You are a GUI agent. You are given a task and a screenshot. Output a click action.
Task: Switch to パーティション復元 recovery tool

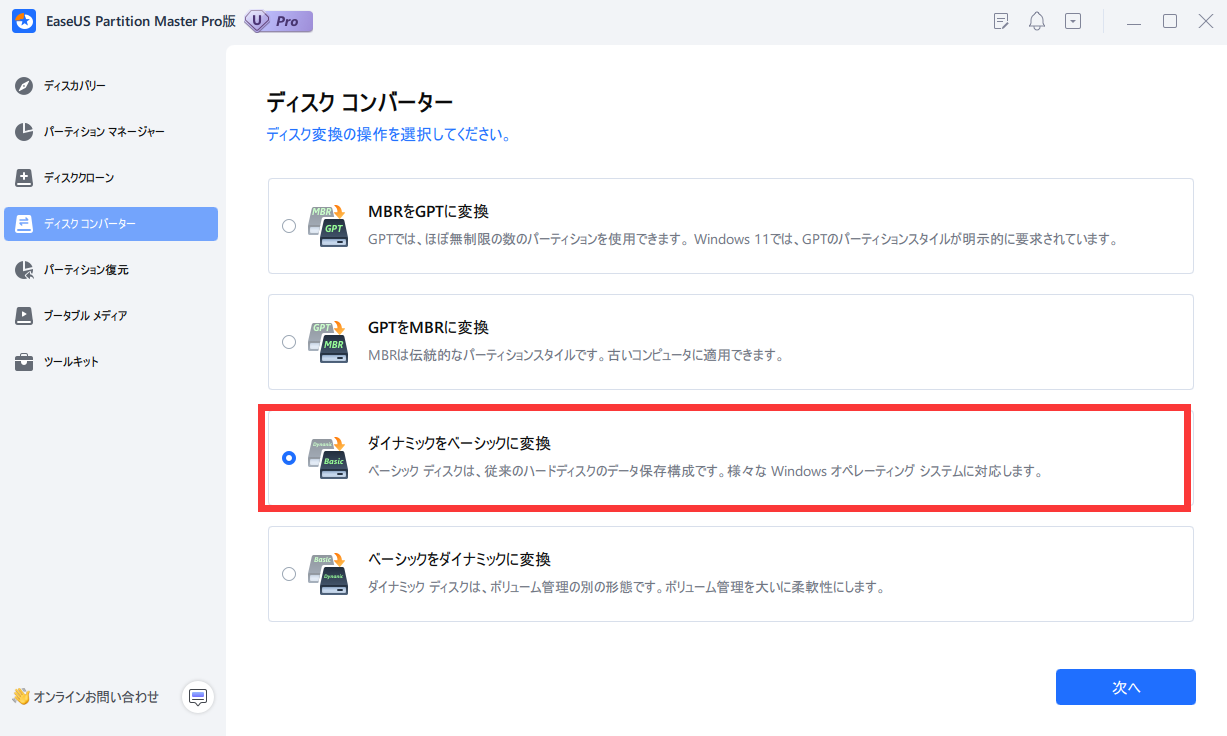(22, 269)
